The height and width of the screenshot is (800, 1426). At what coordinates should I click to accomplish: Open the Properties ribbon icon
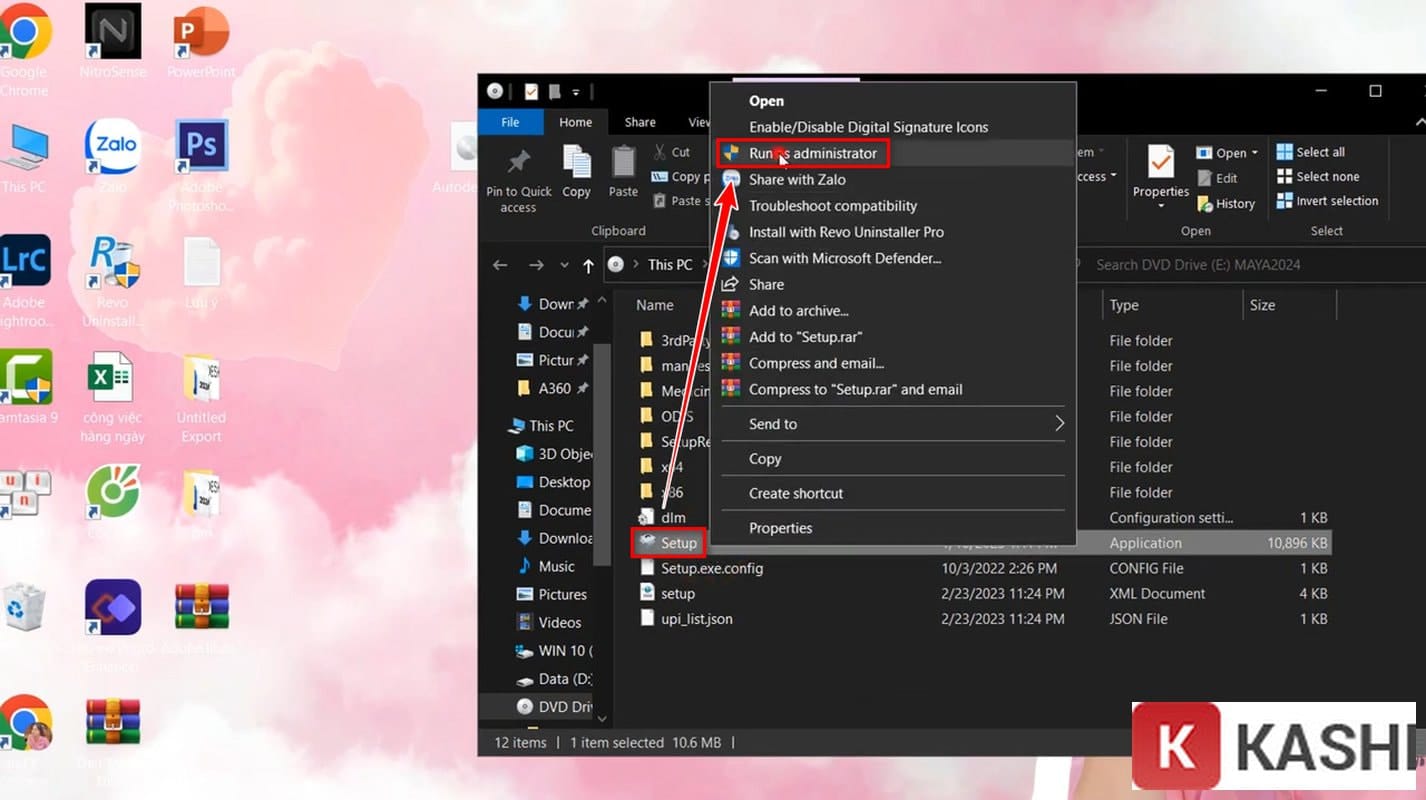click(1160, 161)
